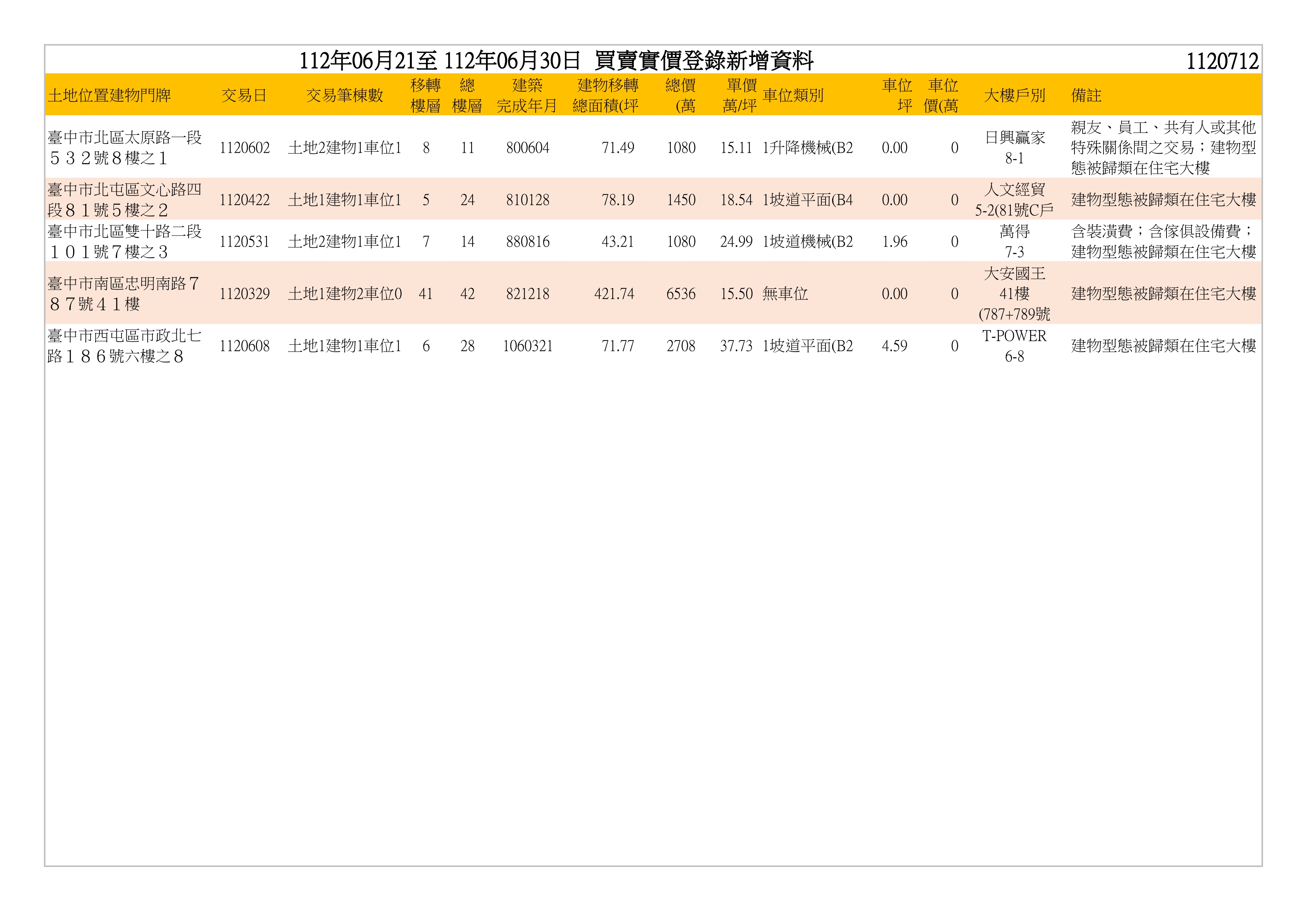Click parking area 4.59

894,346
